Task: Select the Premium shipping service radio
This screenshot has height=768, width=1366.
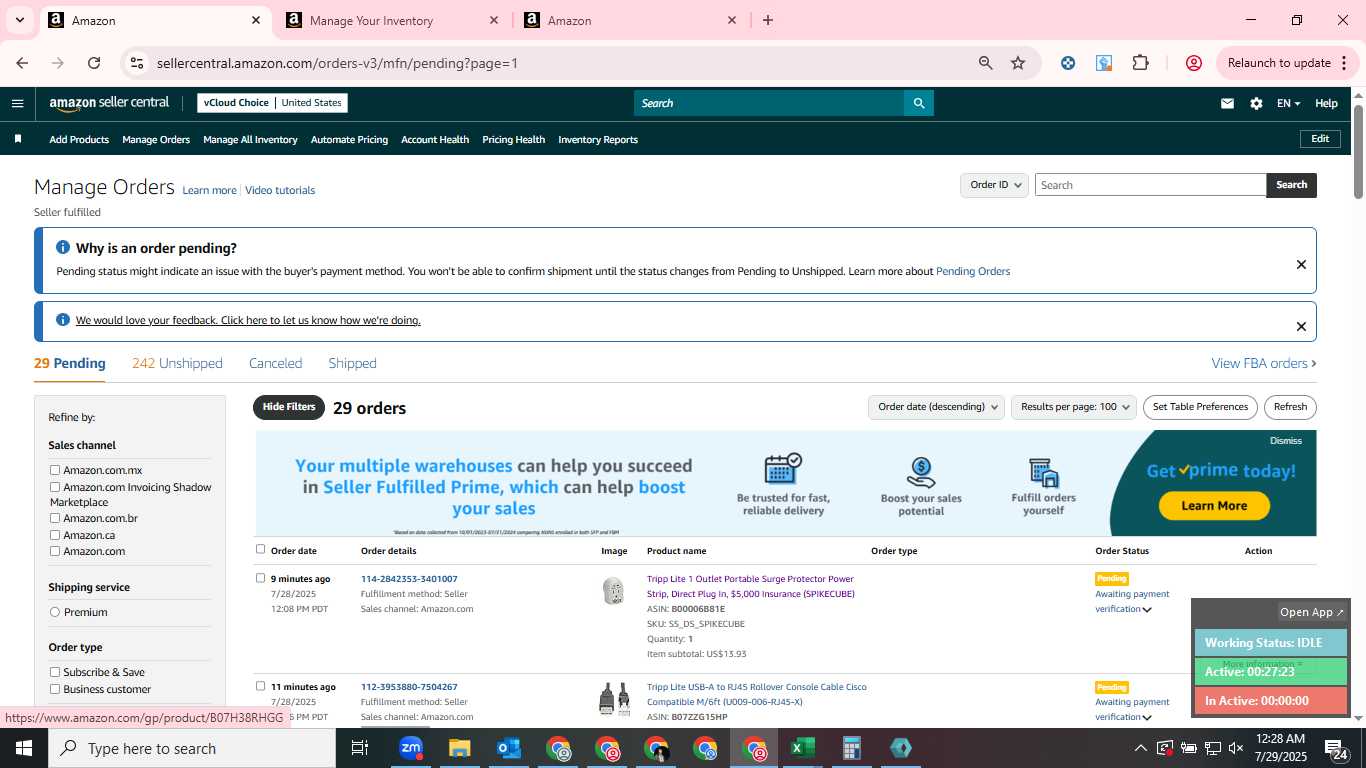Action: (55, 612)
